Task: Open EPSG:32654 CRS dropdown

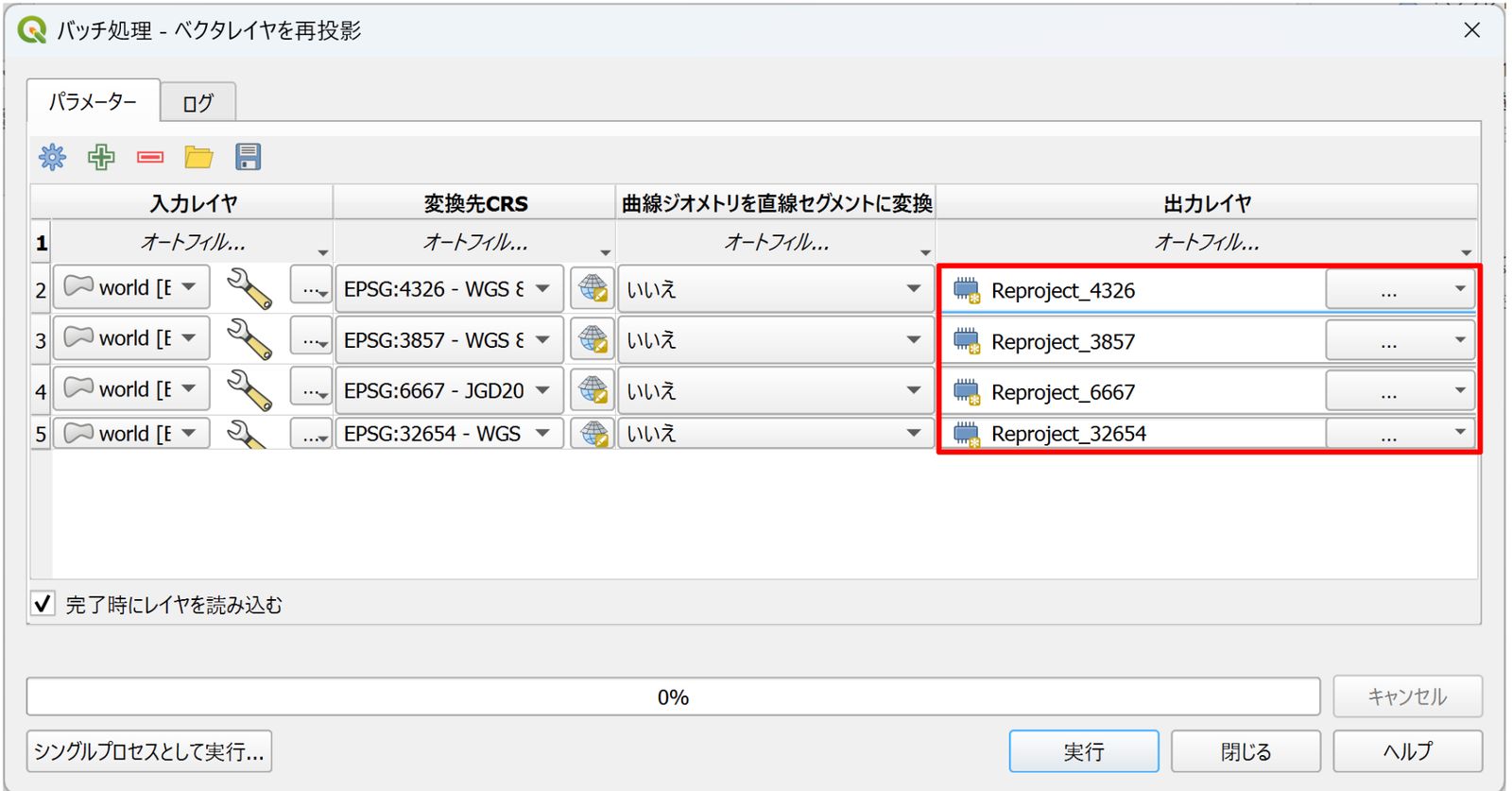Action: [x=449, y=433]
